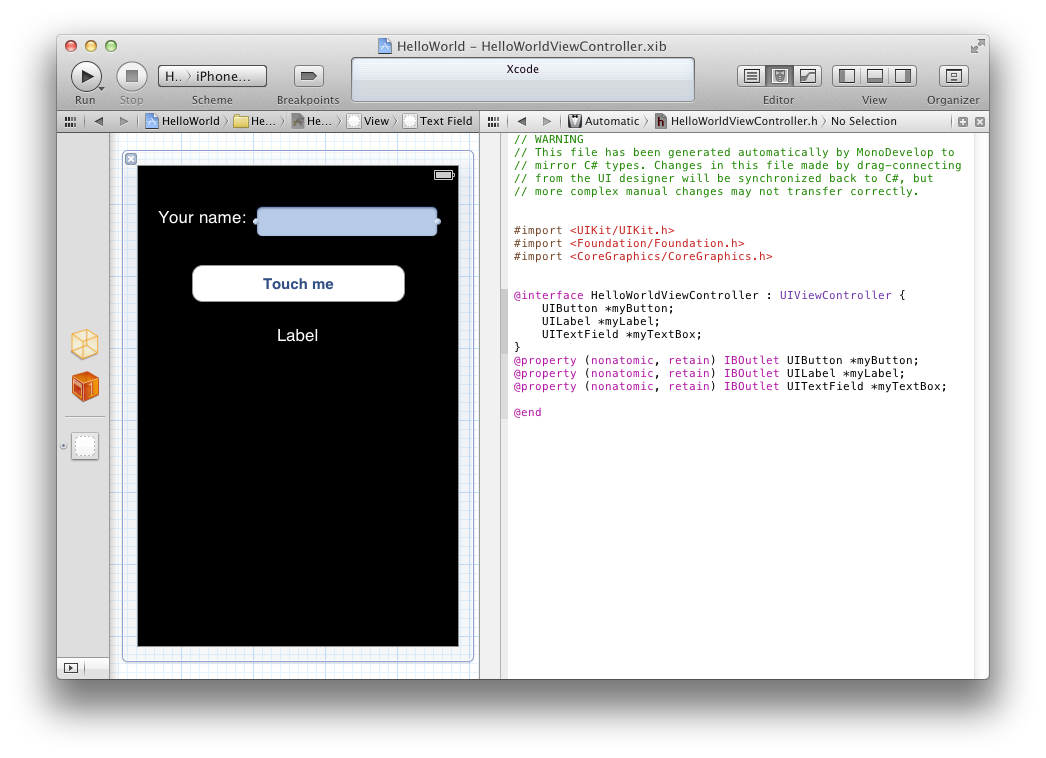Open the No Selection symbol jump menu
Viewport: 1046px width, 758px height.
pyautogui.click(x=863, y=121)
